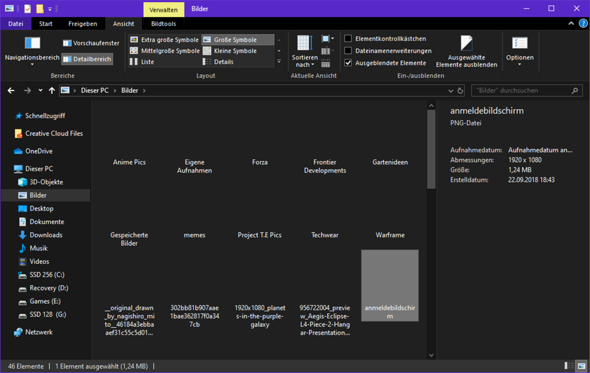Open the Bildtools tab
This screenshot has height=373, width=590.
tap(163, 24)
